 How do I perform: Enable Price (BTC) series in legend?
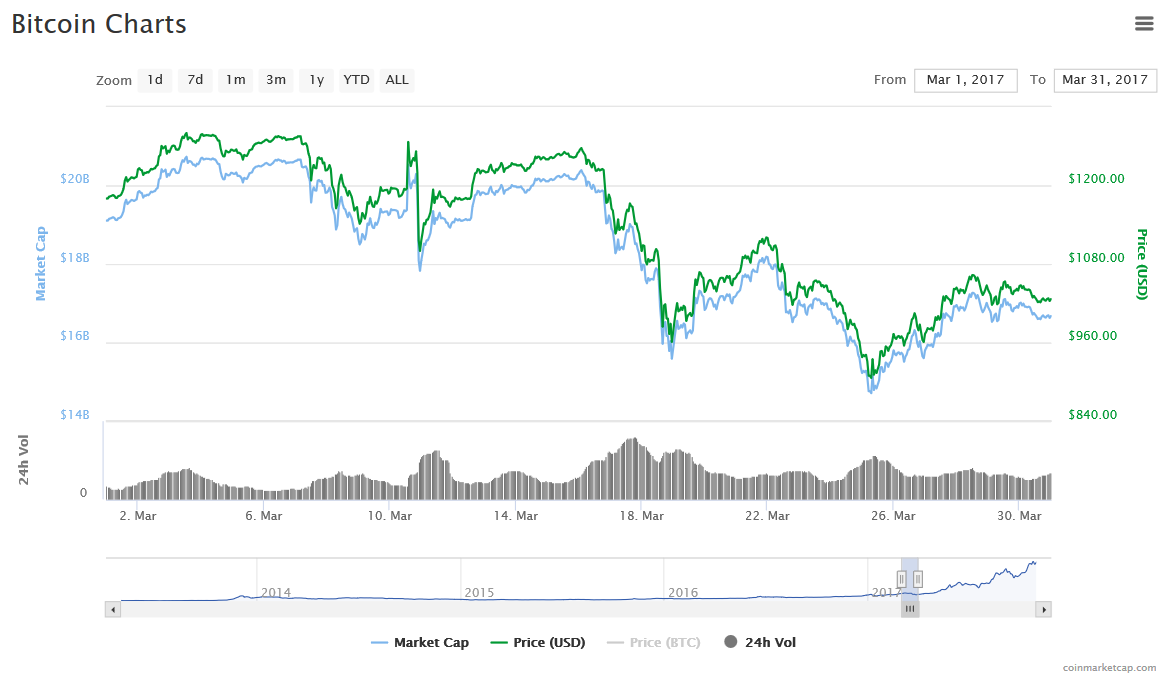[x=654, y=642]
